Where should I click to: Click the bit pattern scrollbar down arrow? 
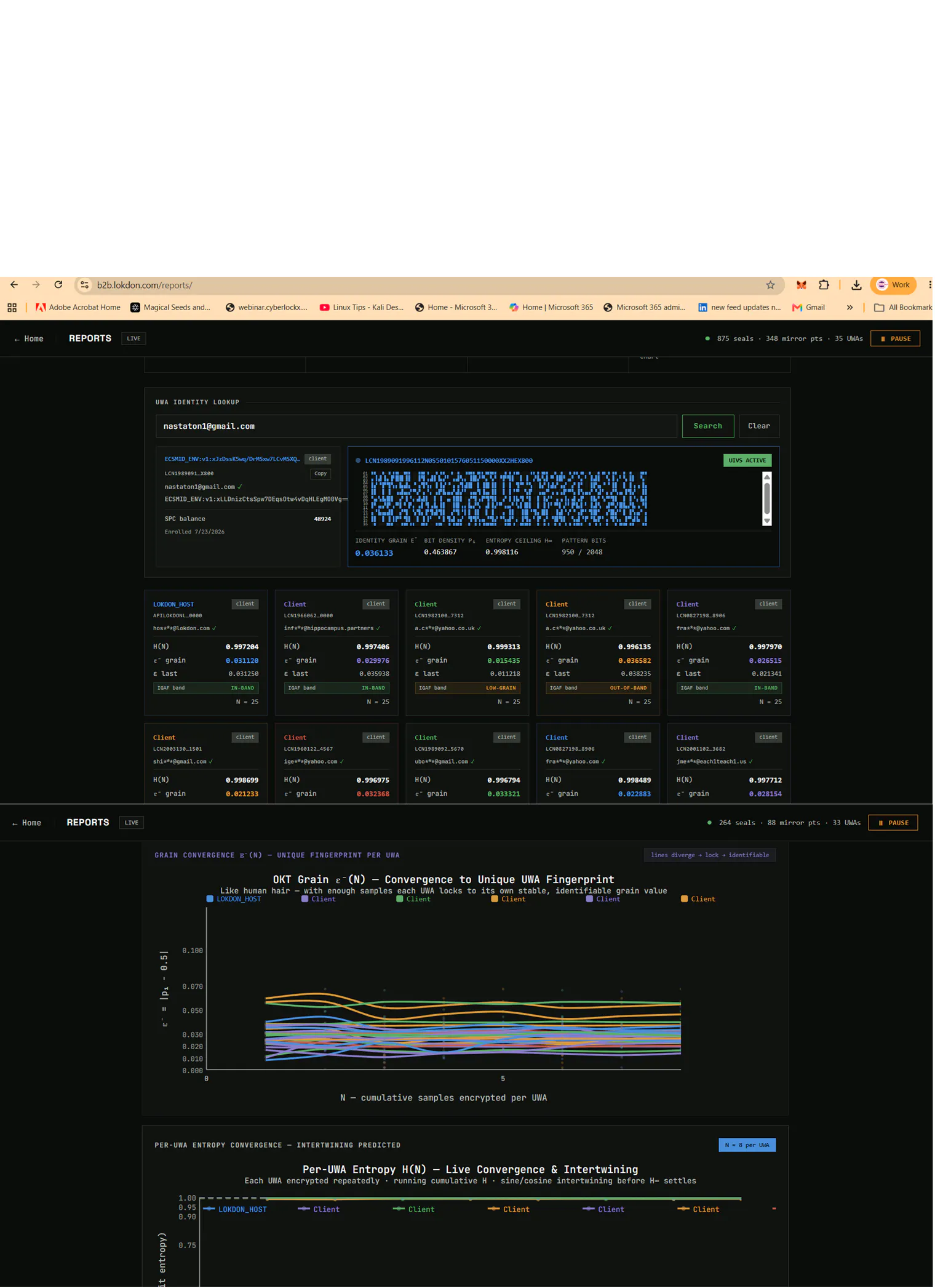(768, 521)
